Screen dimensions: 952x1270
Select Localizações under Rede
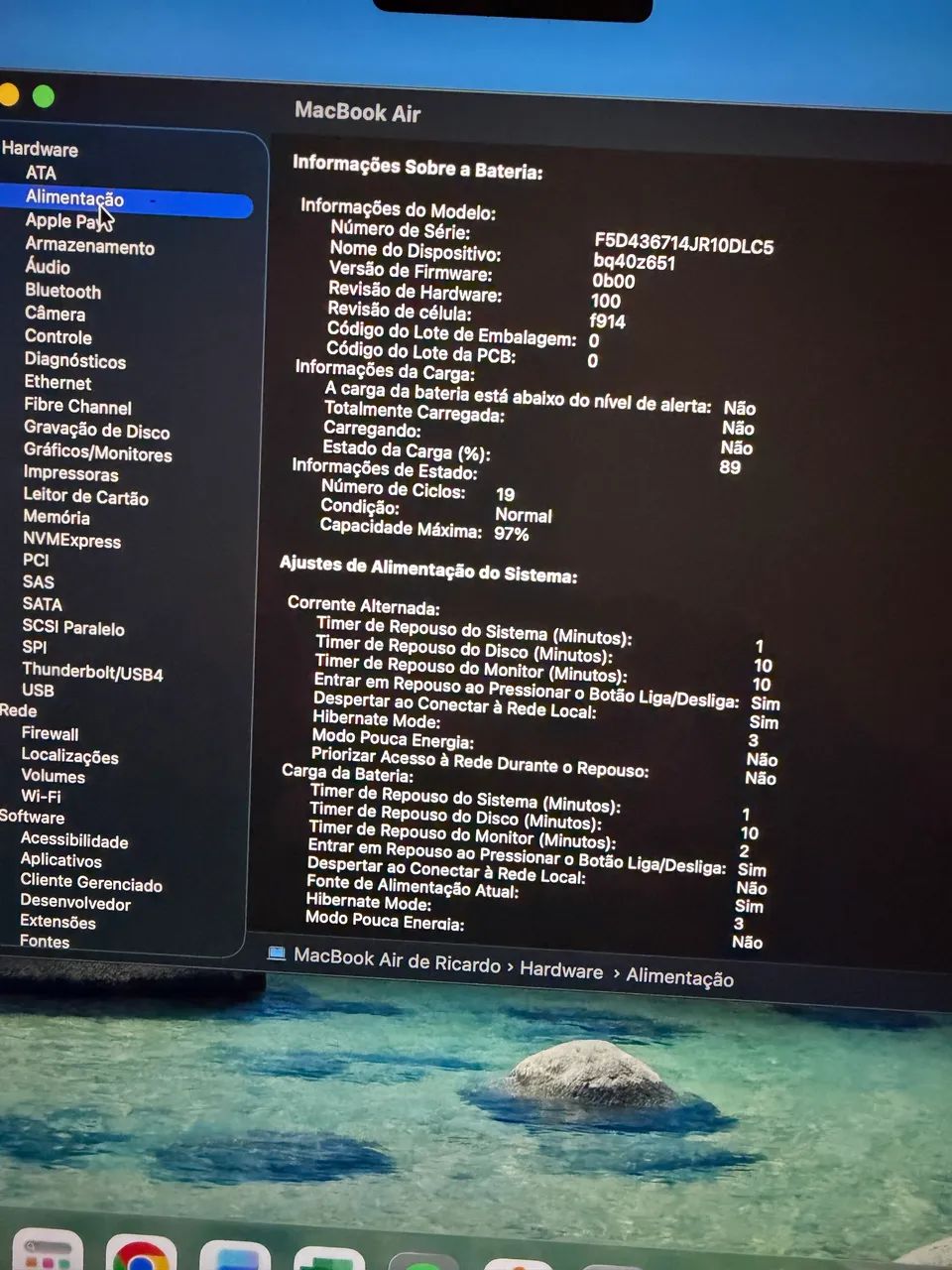(x=69, y=756)
